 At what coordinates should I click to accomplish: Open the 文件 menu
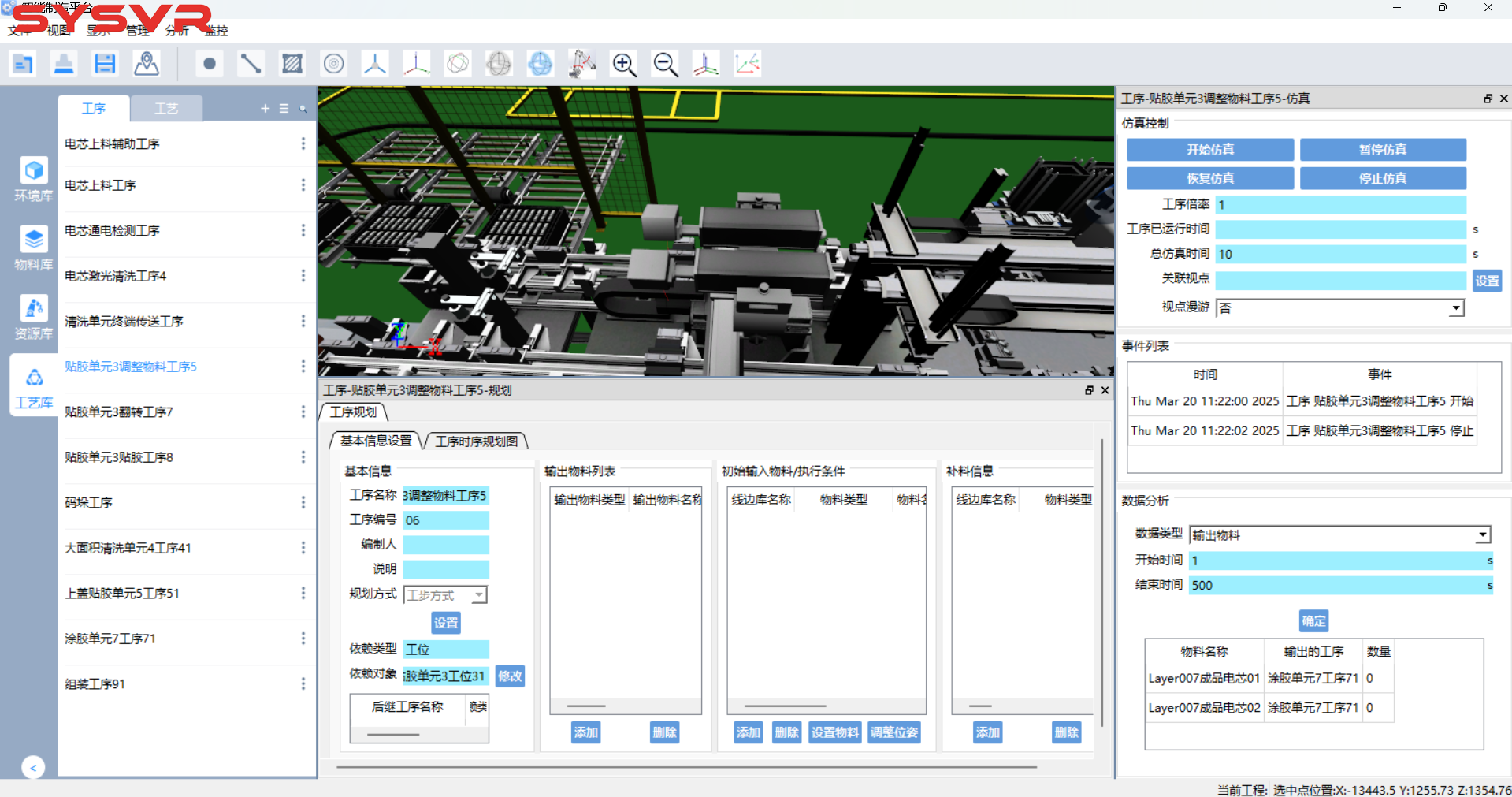point(19,31)
